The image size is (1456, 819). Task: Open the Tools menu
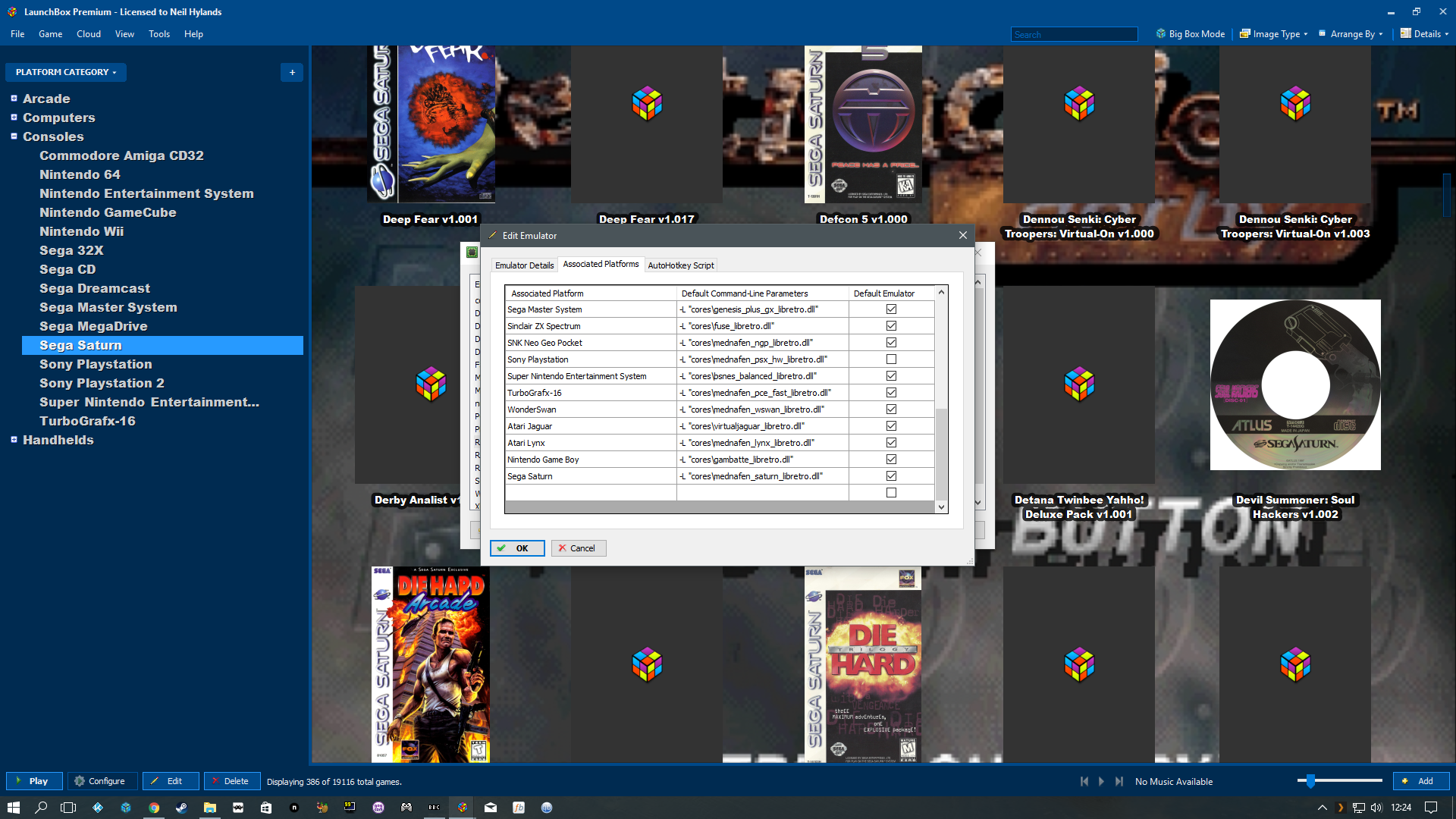[x=158, y=34]
